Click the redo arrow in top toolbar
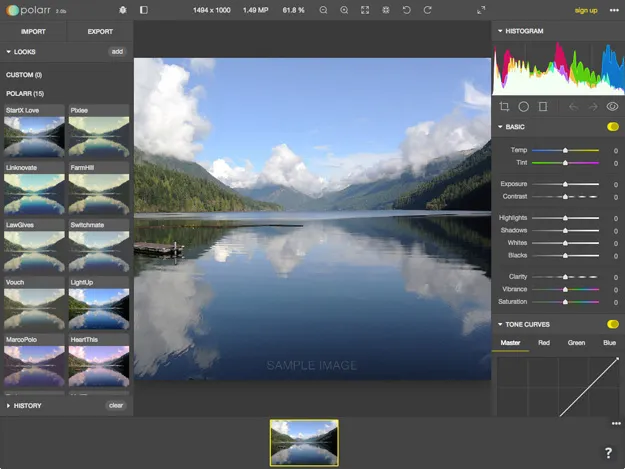 click(427, 10)
